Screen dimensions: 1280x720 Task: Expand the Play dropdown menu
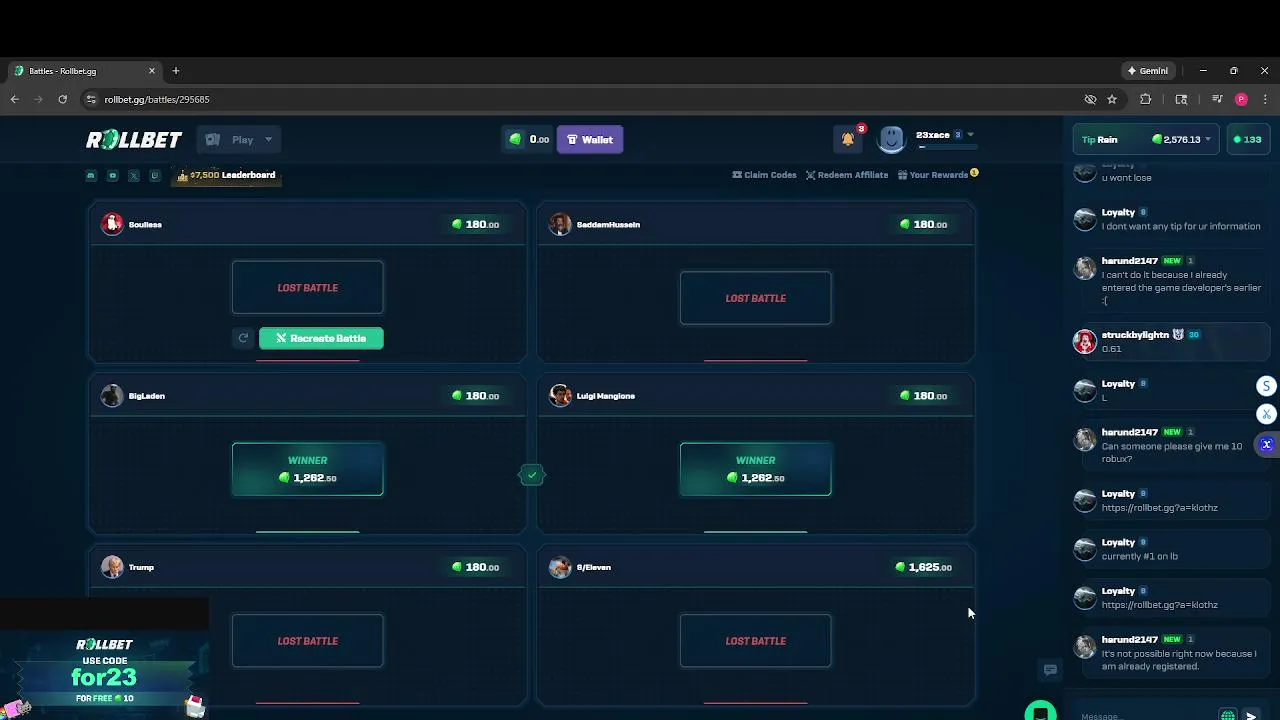238,140
